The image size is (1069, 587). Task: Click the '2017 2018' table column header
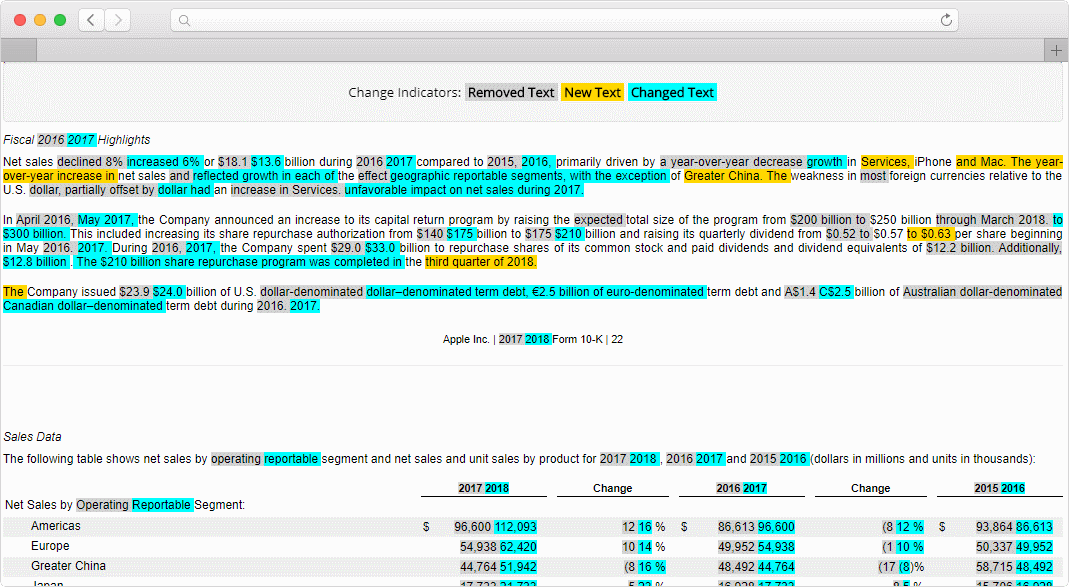click(483, 488)
